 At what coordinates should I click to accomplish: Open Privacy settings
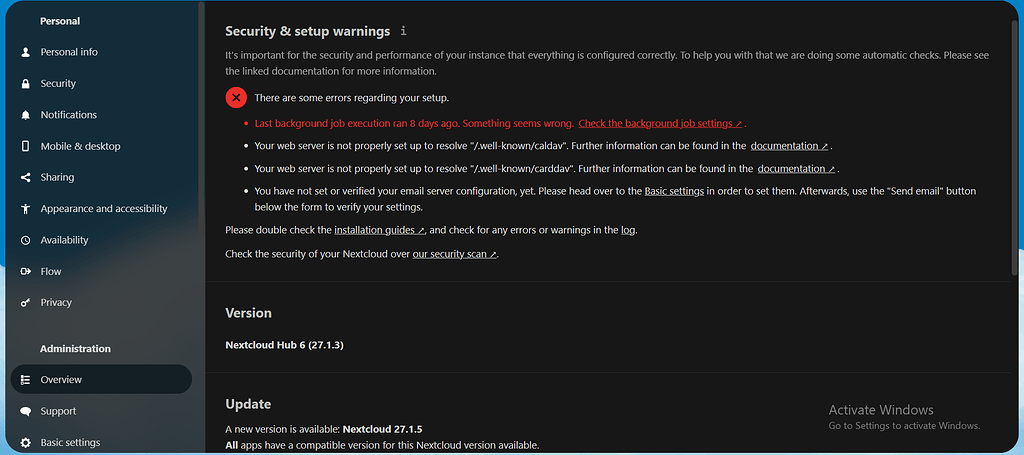(101, 303)
